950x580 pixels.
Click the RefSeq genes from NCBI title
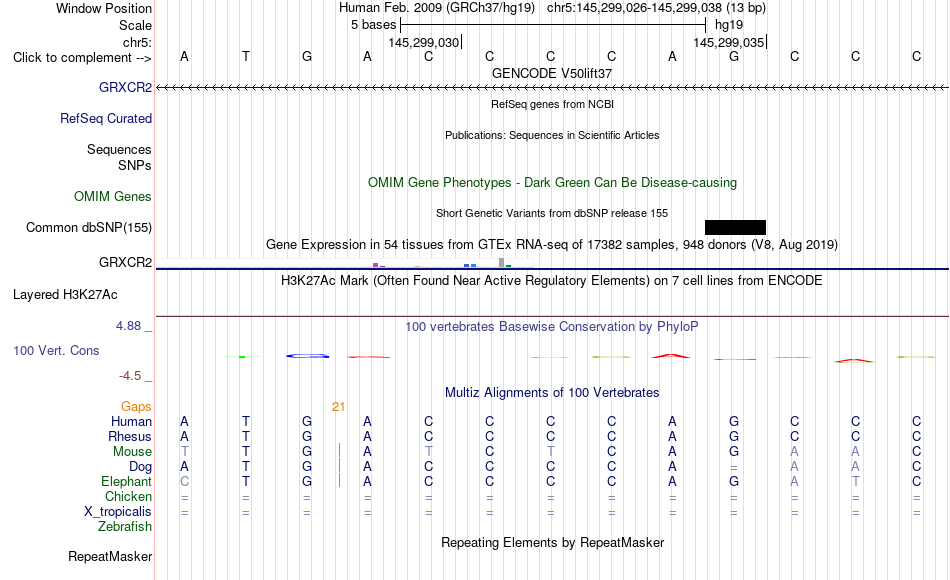click(552, 104)
